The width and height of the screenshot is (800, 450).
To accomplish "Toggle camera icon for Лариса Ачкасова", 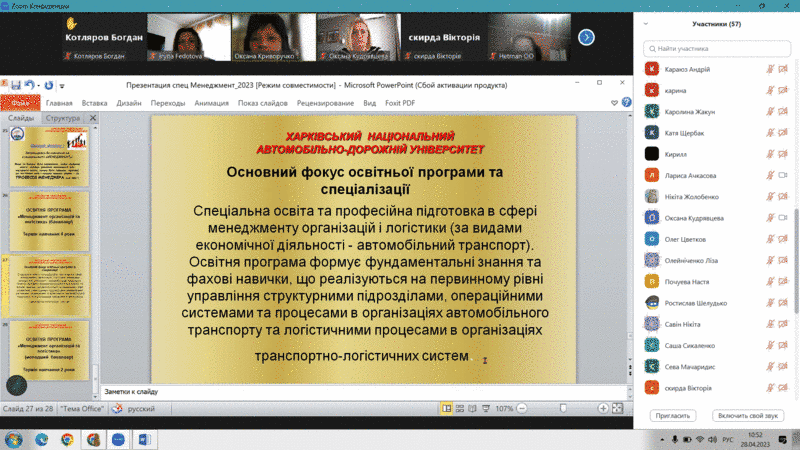I will [x=785, y=174].
